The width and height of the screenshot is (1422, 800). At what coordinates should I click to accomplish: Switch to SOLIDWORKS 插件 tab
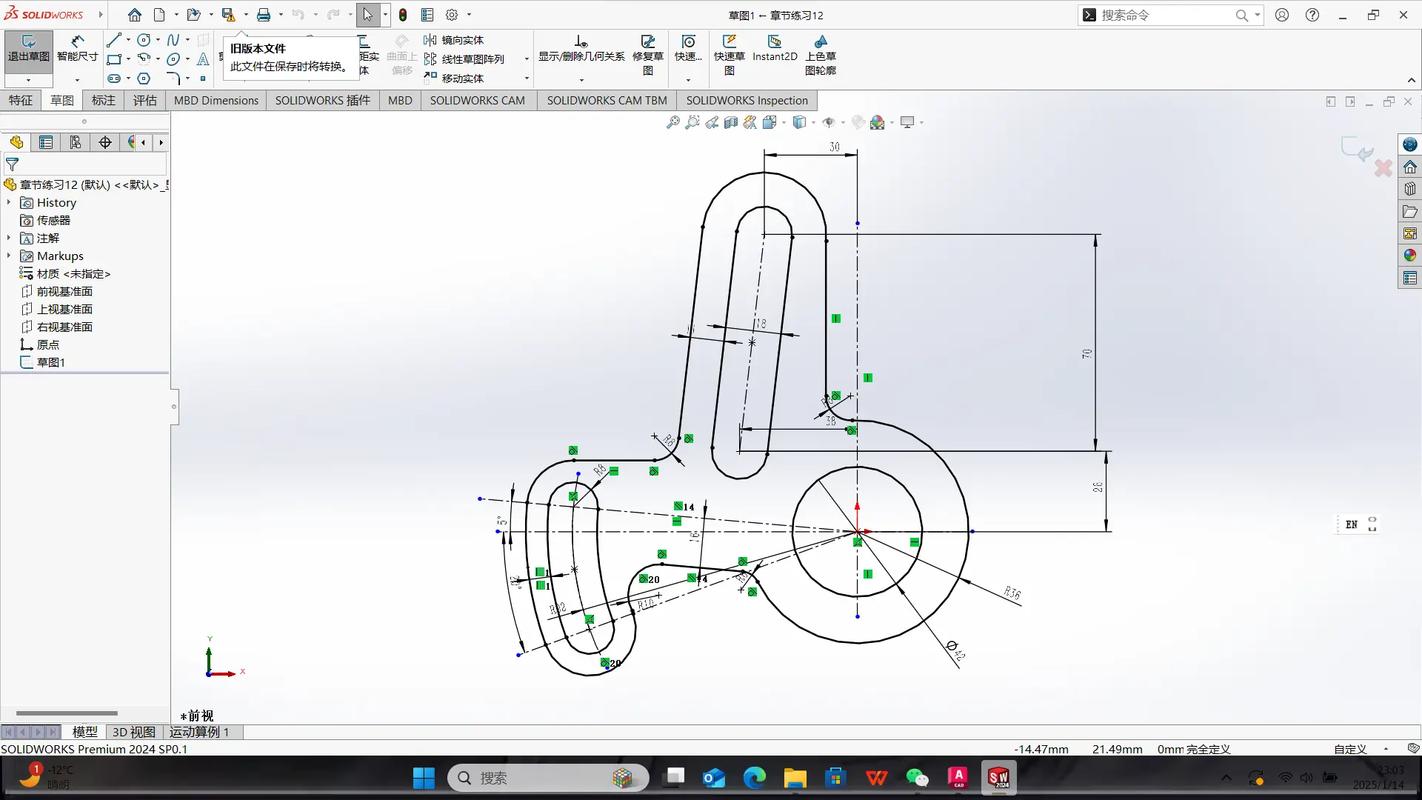click(x=322, y=100)
